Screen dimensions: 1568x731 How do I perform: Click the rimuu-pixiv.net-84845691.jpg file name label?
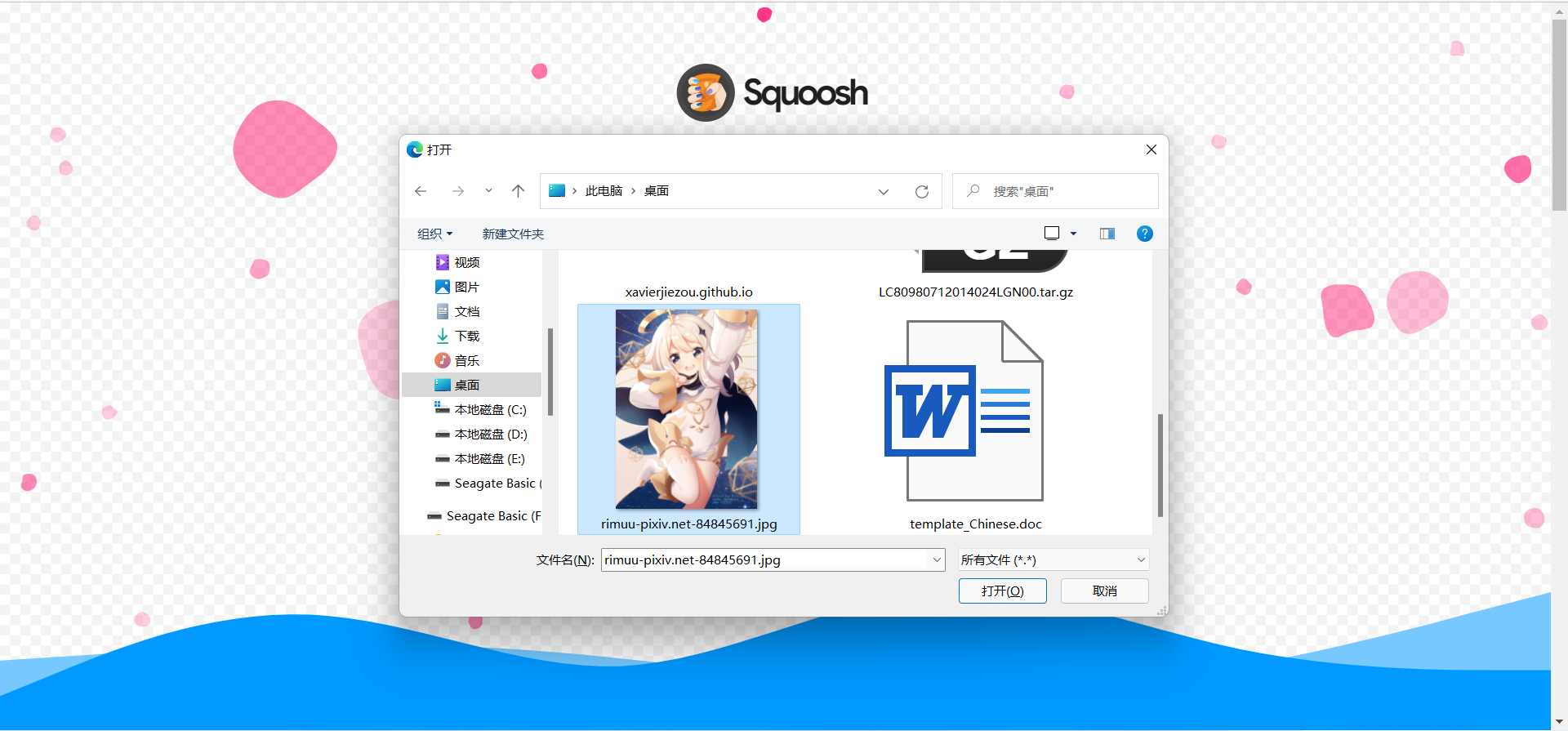(x=688, y=524)
